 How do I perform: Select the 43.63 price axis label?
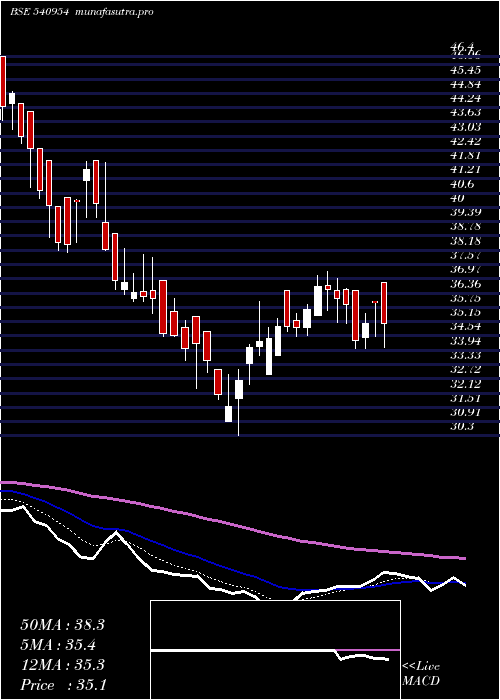click(466, 113)
